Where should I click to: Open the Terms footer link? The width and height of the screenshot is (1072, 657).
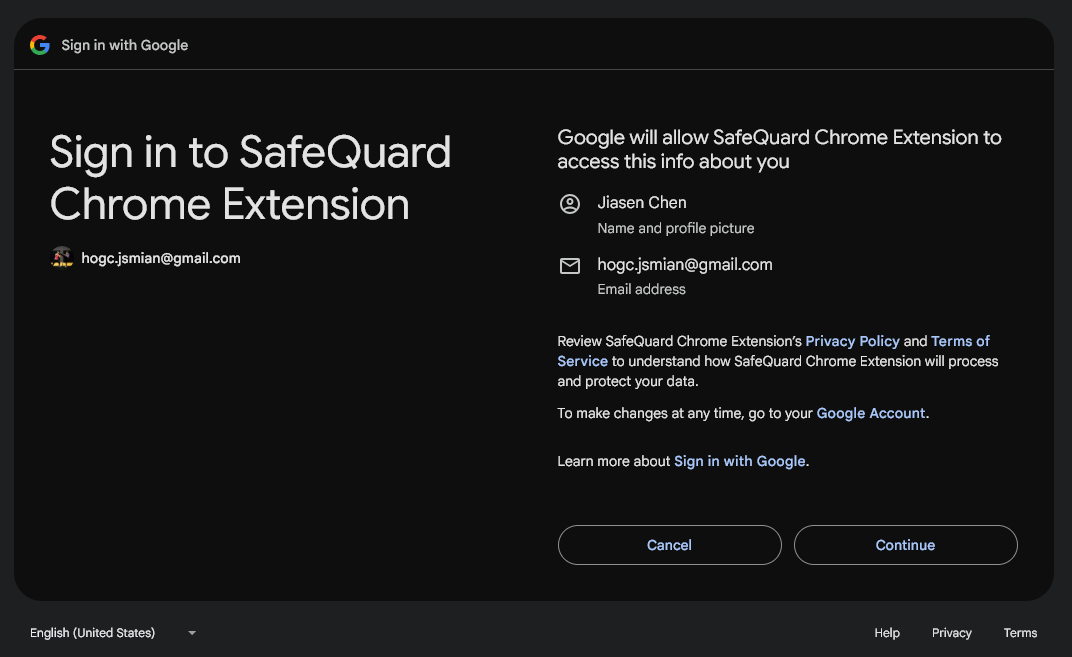click(1020, 632)
